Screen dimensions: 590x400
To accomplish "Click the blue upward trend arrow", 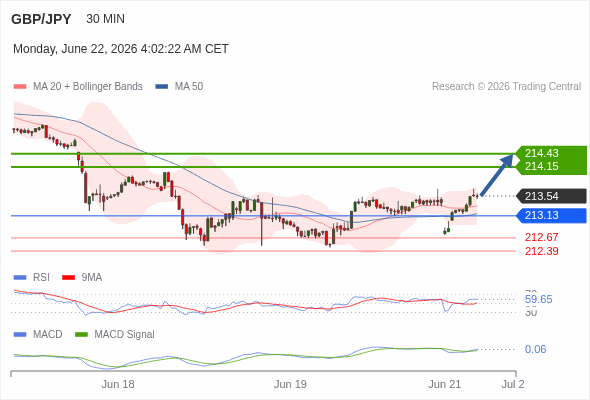I will pyautogui.click(x=497, y=175).
